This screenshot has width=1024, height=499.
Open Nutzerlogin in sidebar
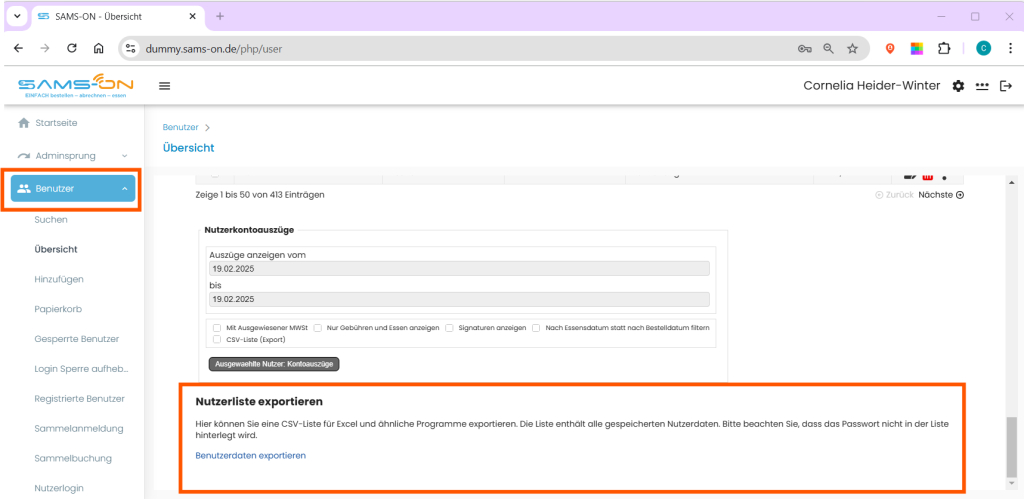(59, 488)
